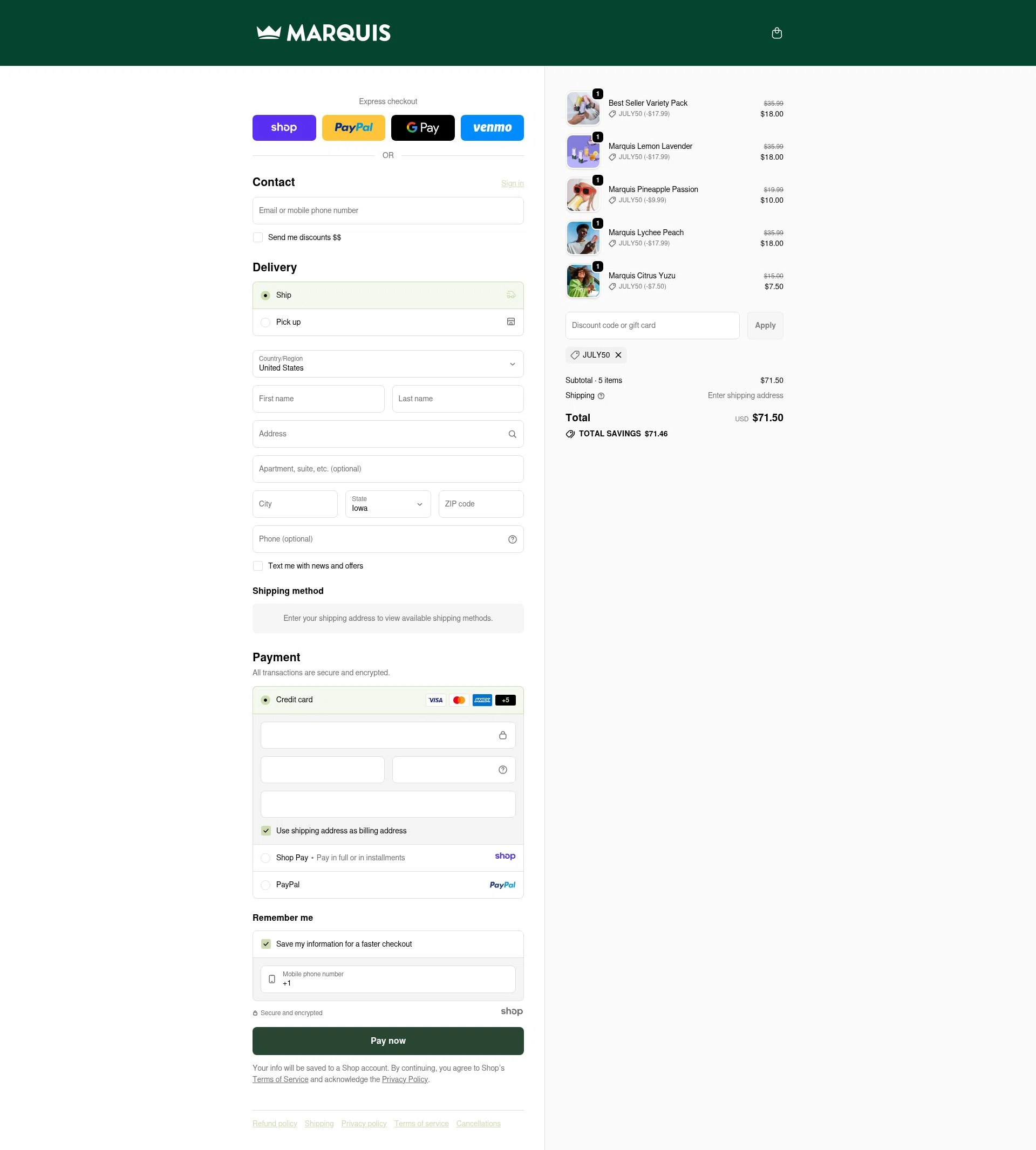Image resolution: width=1036 pixels, height=1150 pixels.
Task: Select Shop Pay as payment method
Action: (265, 858)
